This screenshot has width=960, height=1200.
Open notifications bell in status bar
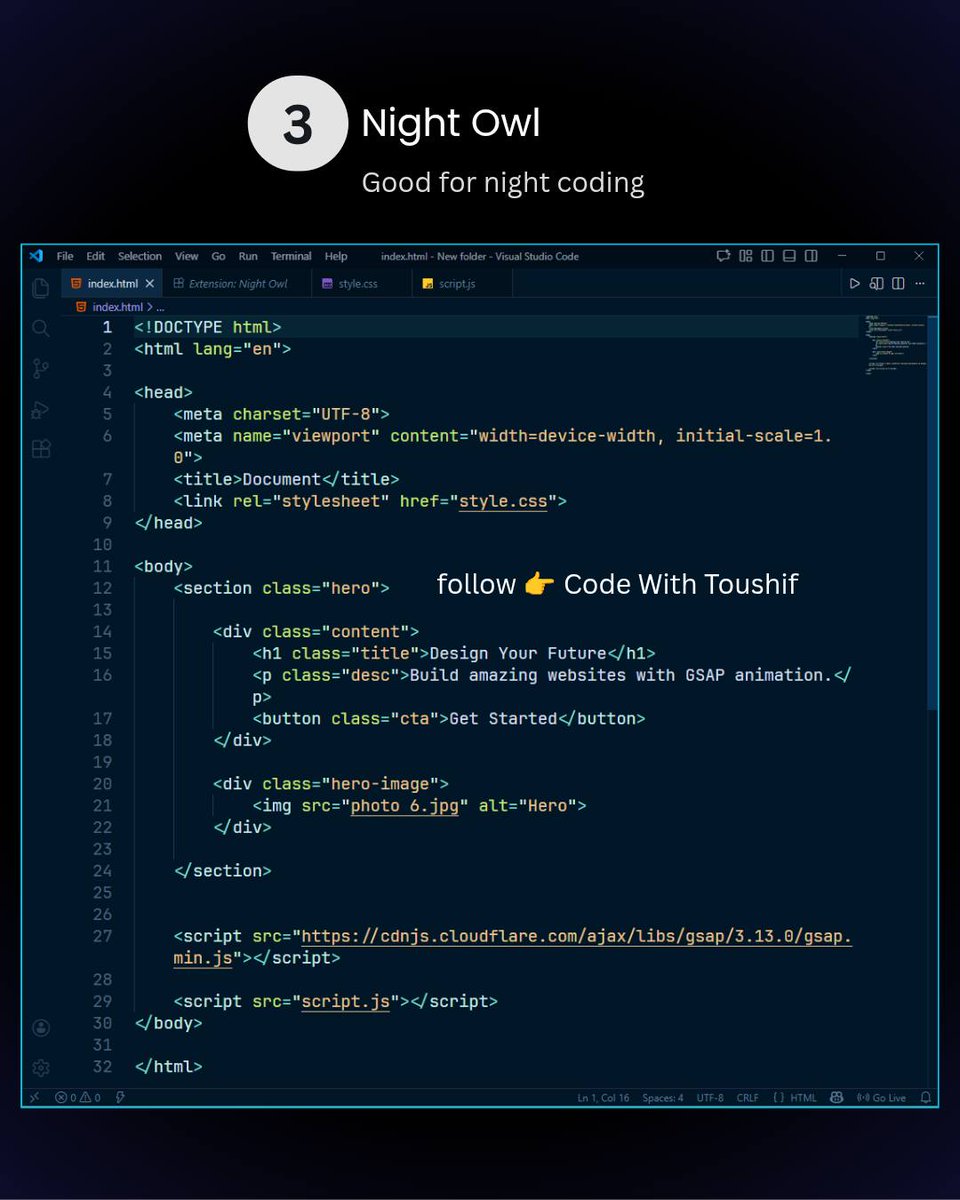point(926,1097)
